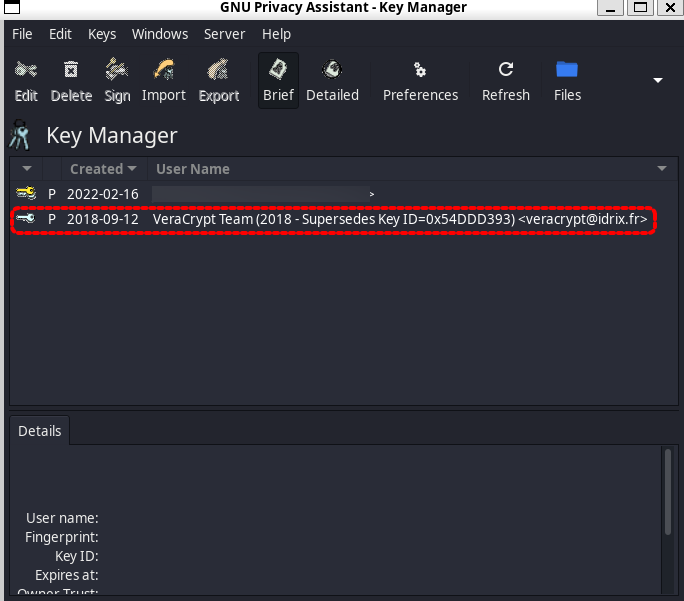Viewport: 684px width, 601px height.
Task: Open the File menu
Action: pos(22,34)
